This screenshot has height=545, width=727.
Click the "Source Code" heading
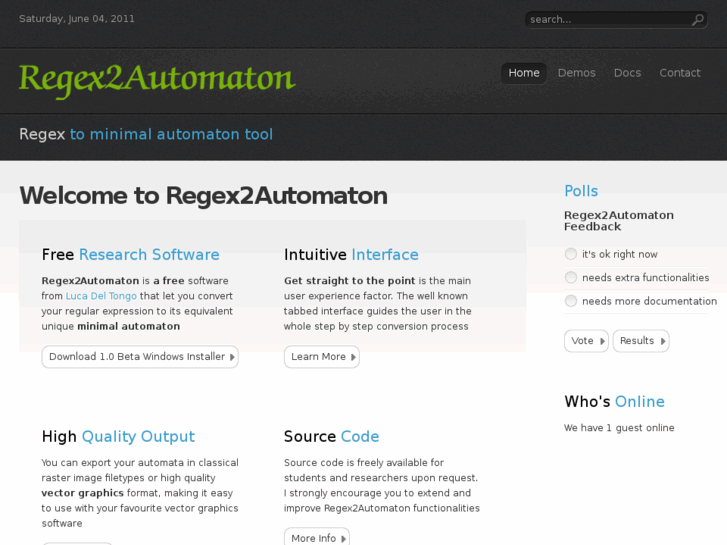coord(332,436)
